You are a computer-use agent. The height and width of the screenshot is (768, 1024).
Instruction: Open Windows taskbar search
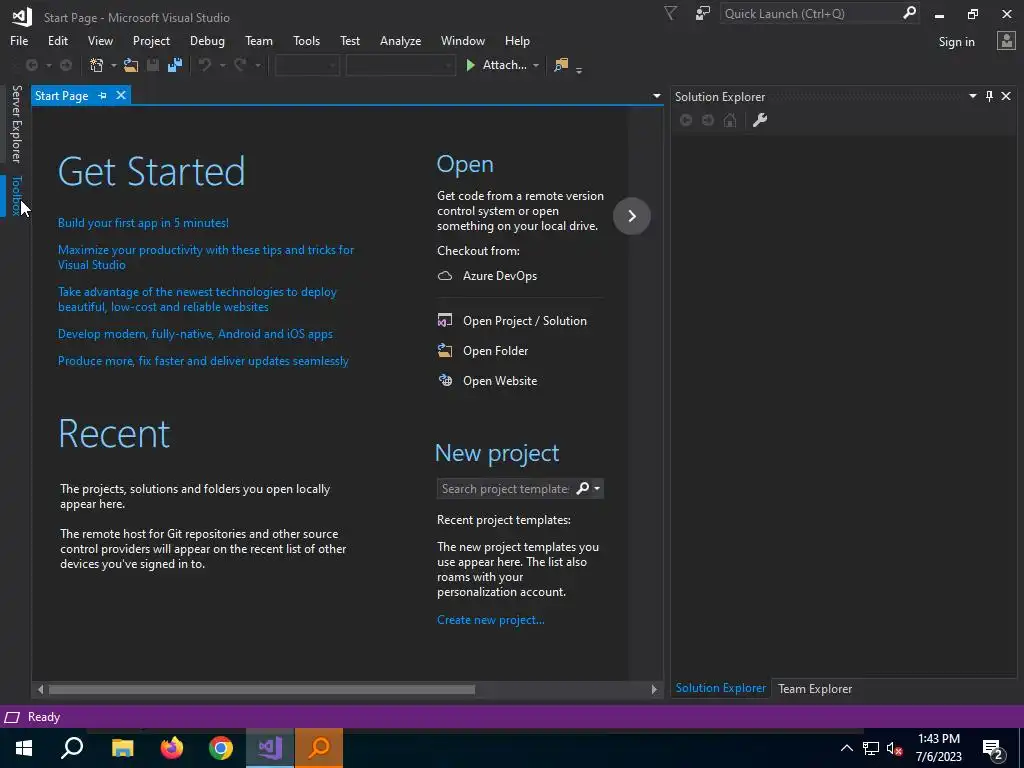pyautogui.click(x=72, y=748)
